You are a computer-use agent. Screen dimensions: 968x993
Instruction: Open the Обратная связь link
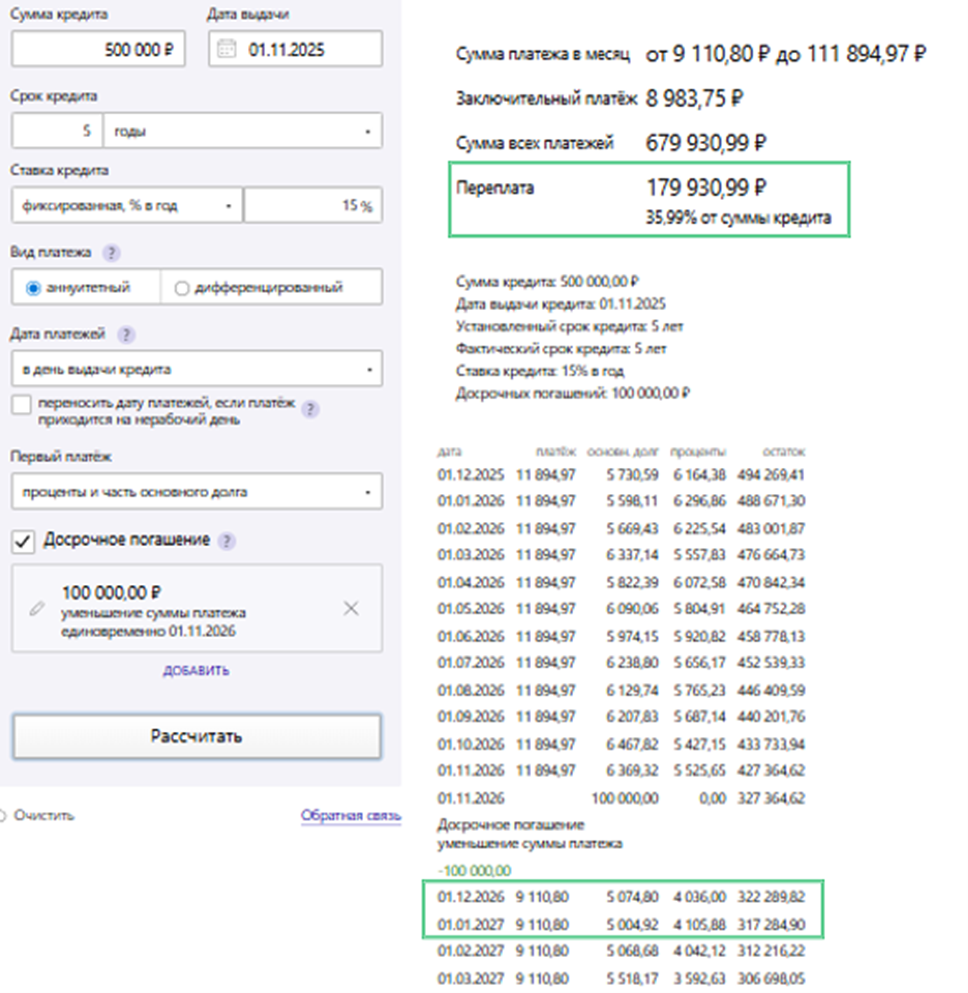[350, 816]
